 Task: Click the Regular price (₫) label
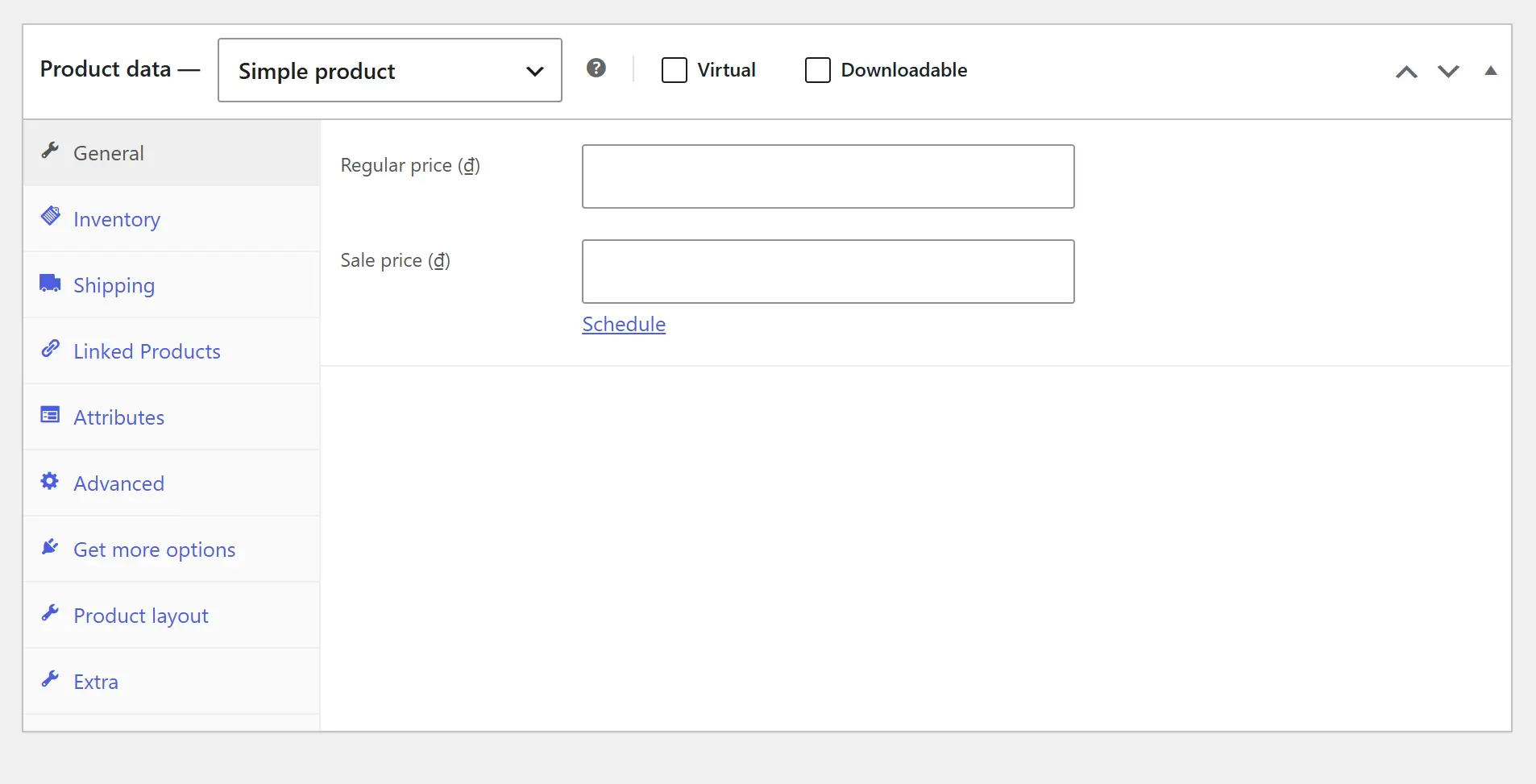pyautogui.click(x=410, y=165)
